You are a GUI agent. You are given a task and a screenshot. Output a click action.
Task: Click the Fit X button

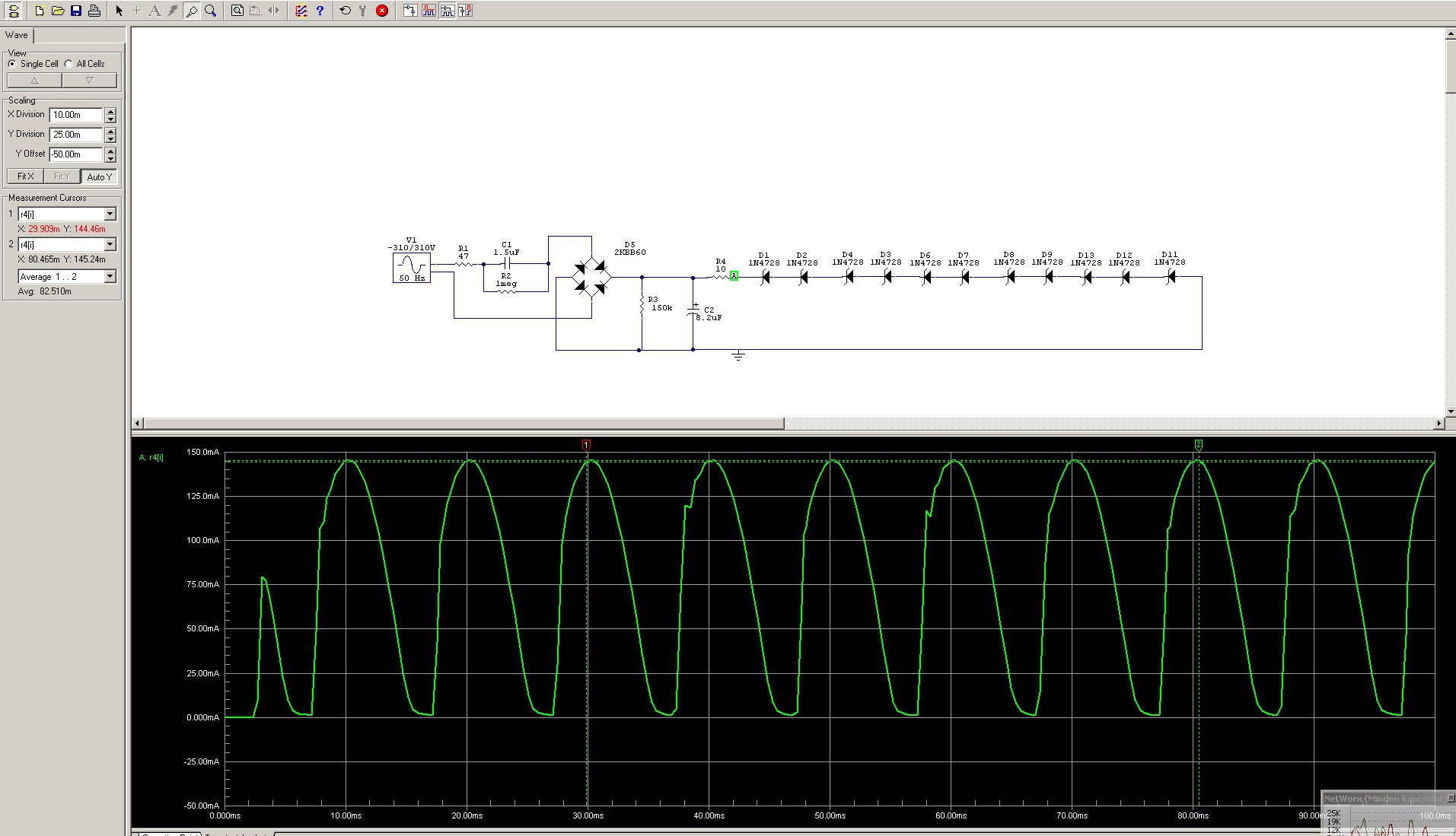click(26, 176)
